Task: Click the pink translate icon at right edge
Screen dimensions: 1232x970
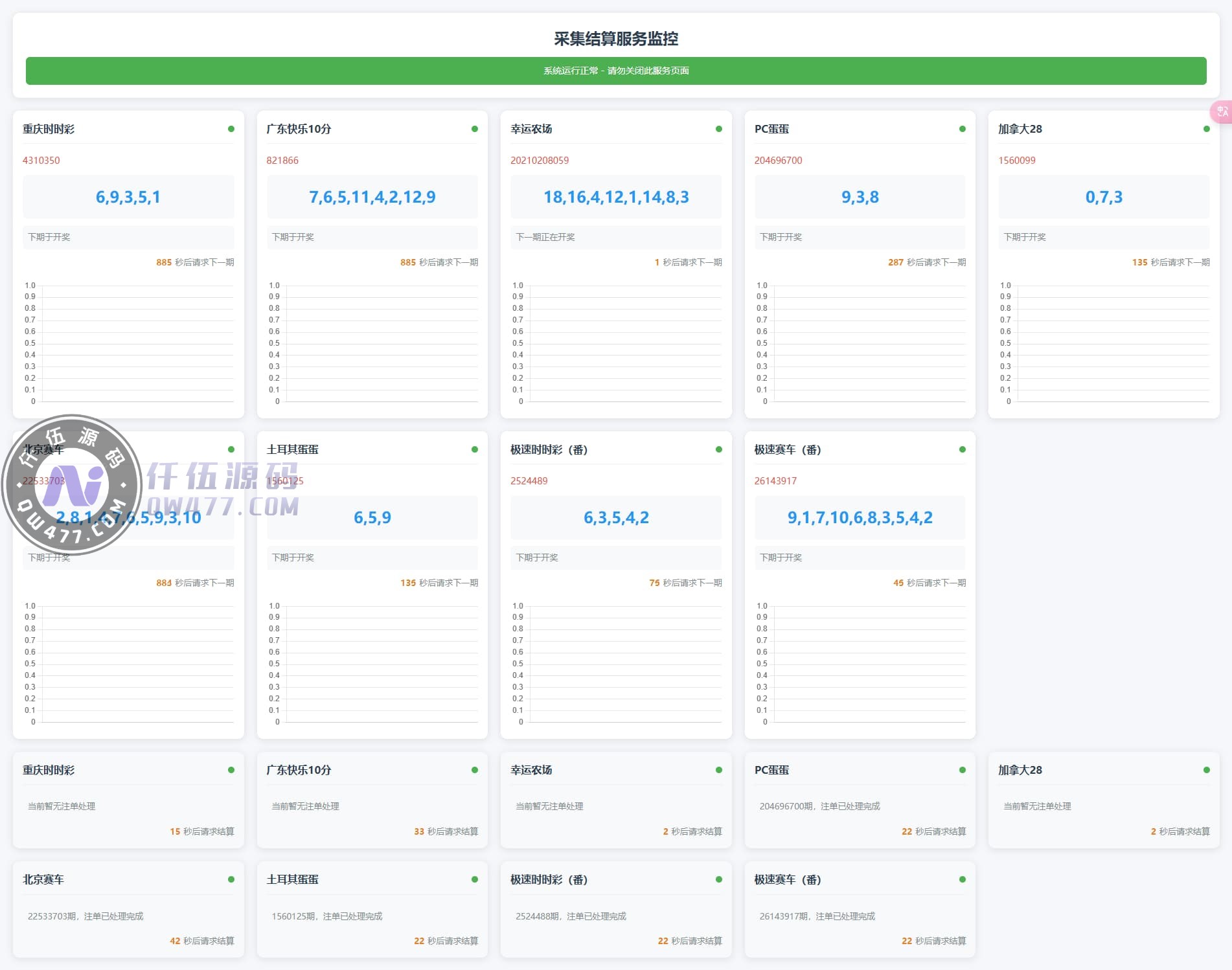Action: click(x=1222, y=112)
